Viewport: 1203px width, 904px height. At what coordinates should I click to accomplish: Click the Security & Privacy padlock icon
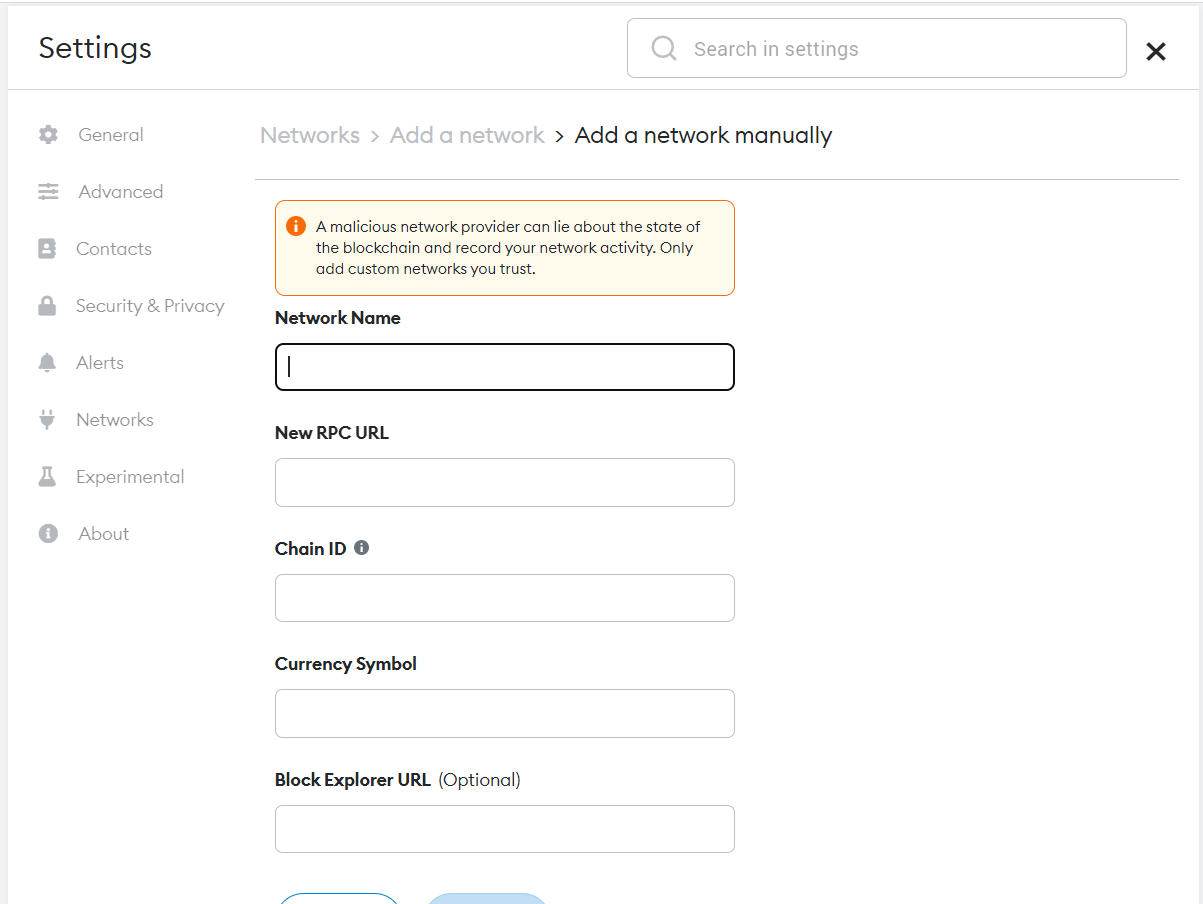tap(48, 305)
